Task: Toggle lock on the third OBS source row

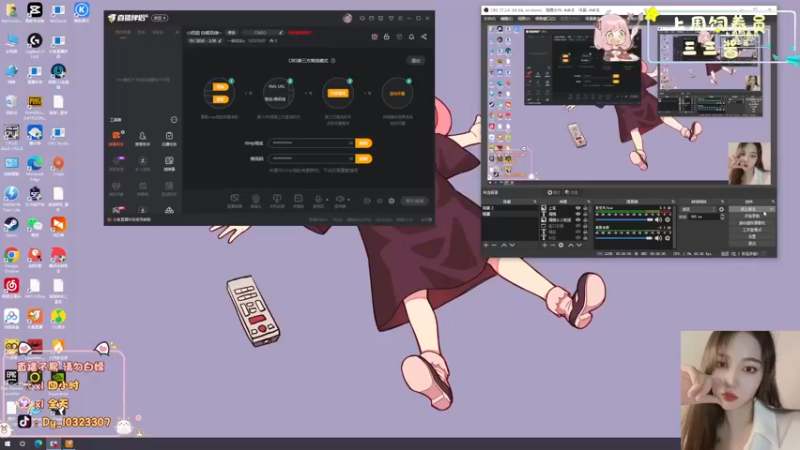Action: point(585,220)
